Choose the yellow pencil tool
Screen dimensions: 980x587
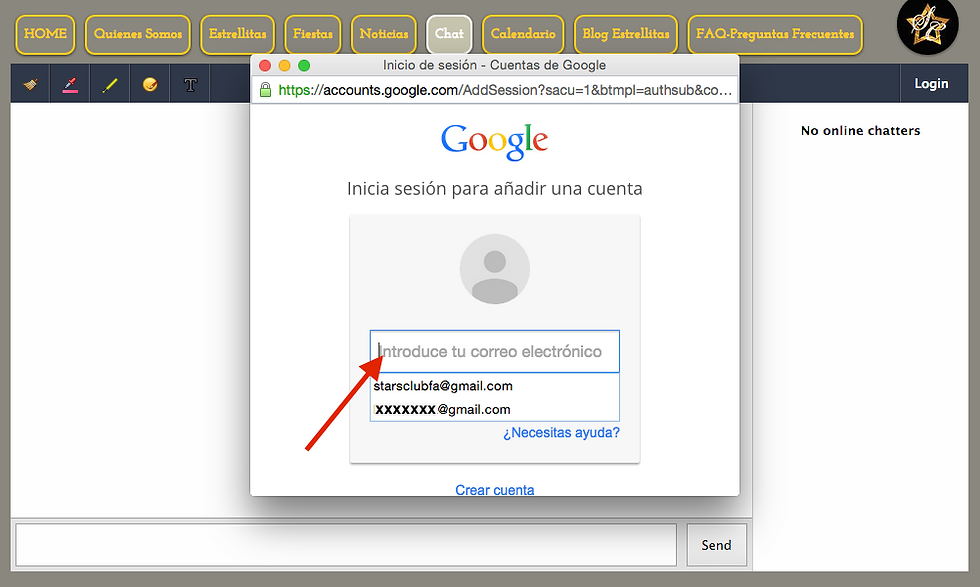[110, 84]
